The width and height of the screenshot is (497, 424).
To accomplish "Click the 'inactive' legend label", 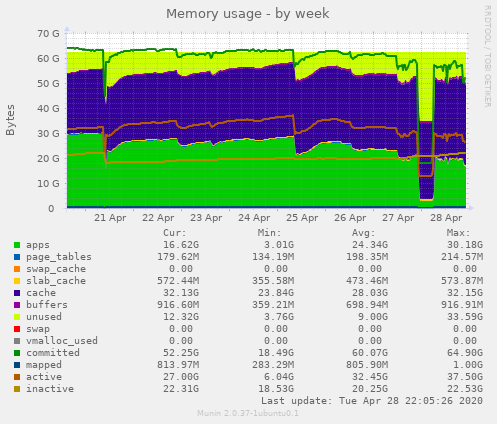I will (50, 389).
